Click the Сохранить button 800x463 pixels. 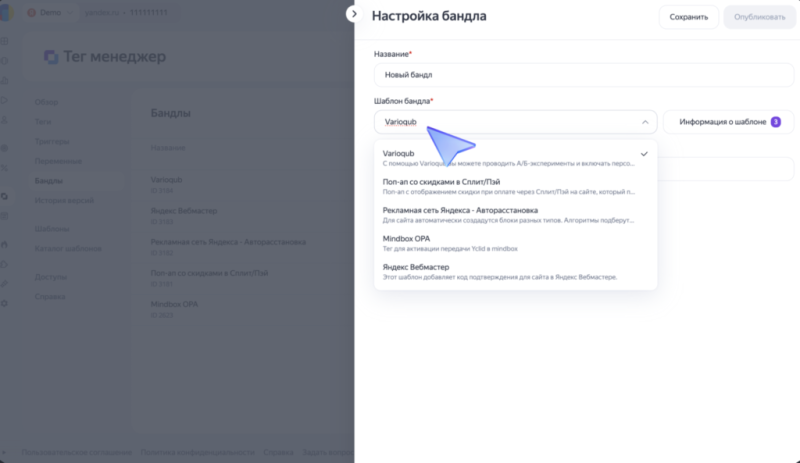pyautogui.click(x=688, y=17)
